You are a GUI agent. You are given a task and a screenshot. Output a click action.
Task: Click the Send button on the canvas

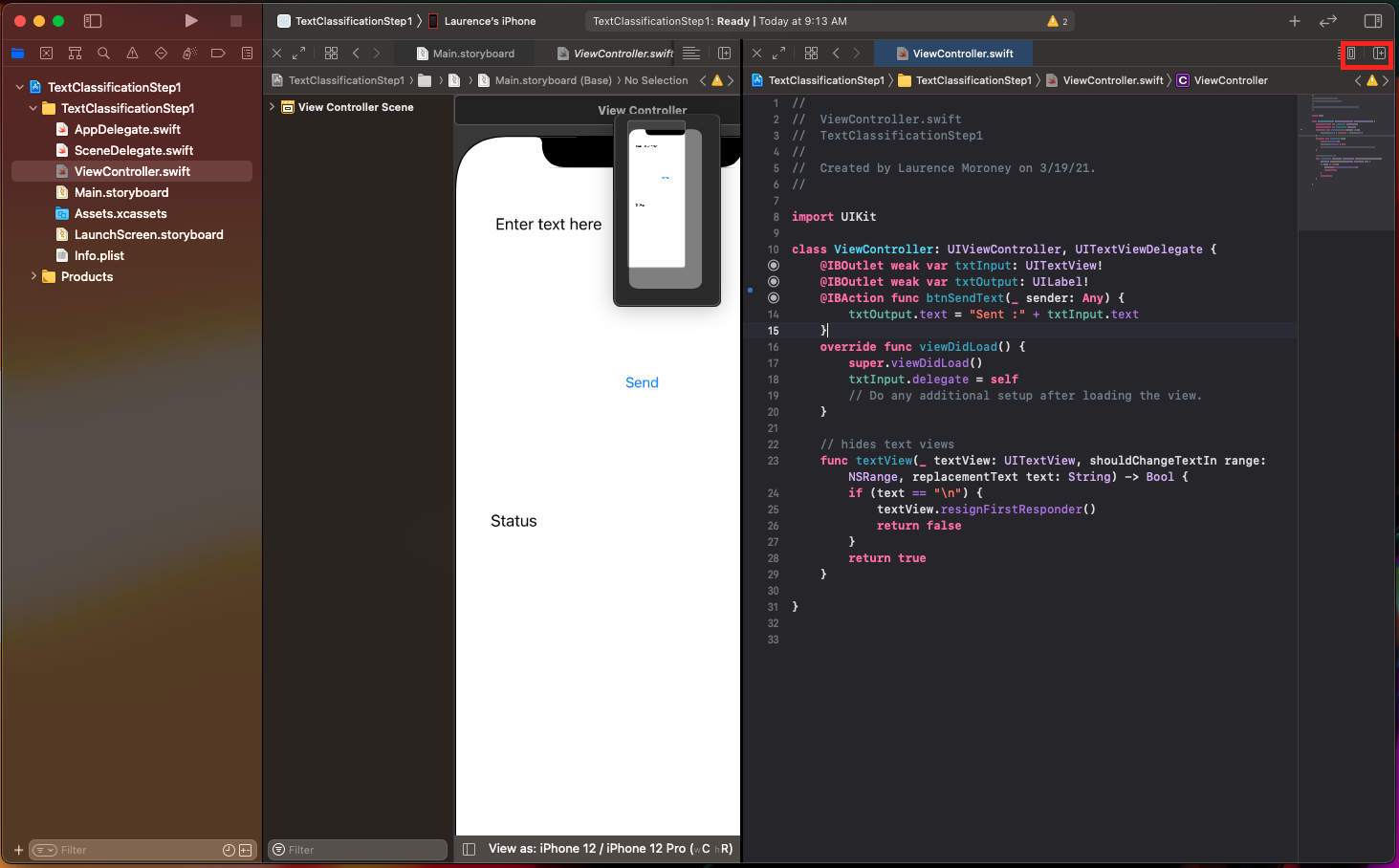click(x=642, y=382)
